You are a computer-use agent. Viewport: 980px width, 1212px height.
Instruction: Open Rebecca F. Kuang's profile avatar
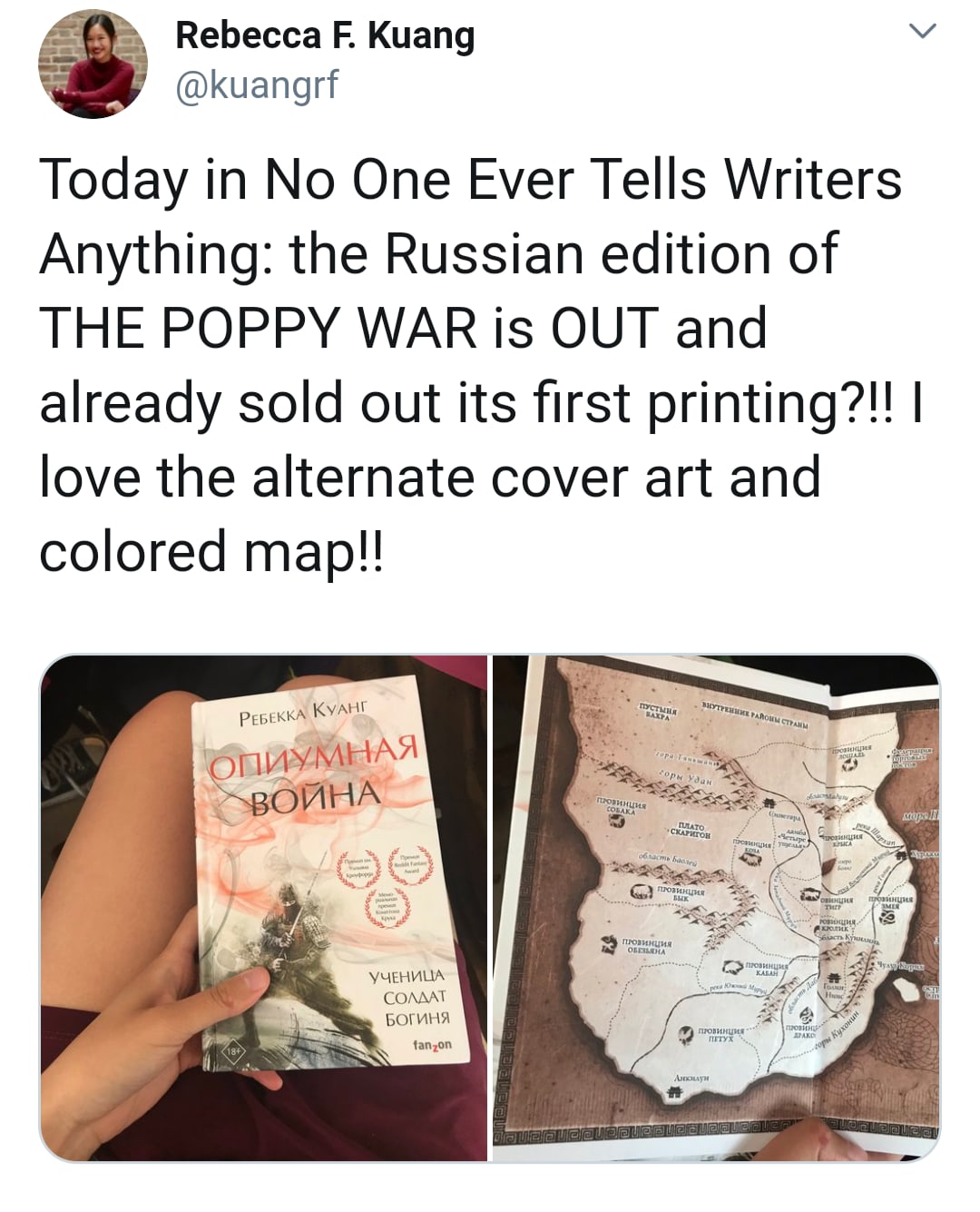click(x=93, y=64)
